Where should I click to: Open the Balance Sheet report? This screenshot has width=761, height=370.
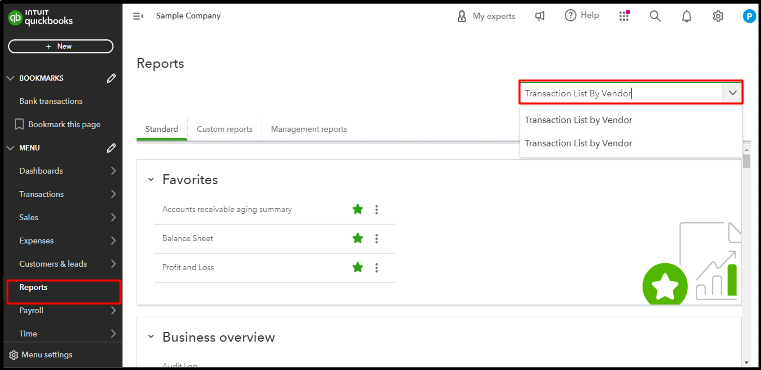188,238
